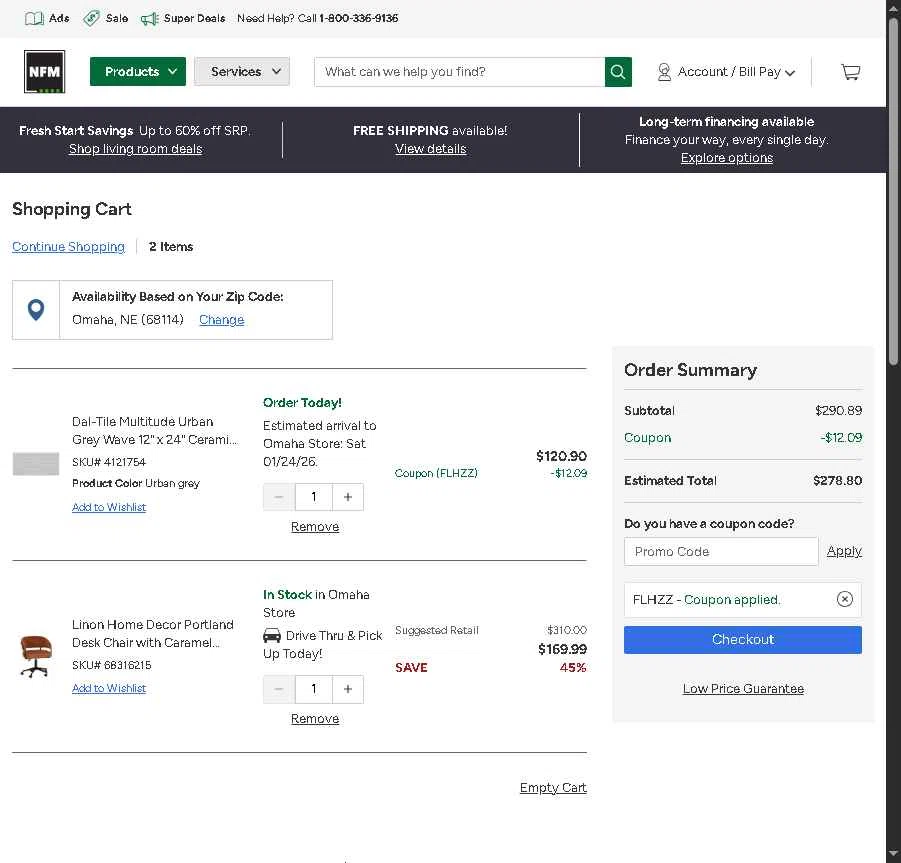This screenshot has width=901, height=863.
Task: Increase quantity of Dal-Tile tile
Action: pos(348,497)
